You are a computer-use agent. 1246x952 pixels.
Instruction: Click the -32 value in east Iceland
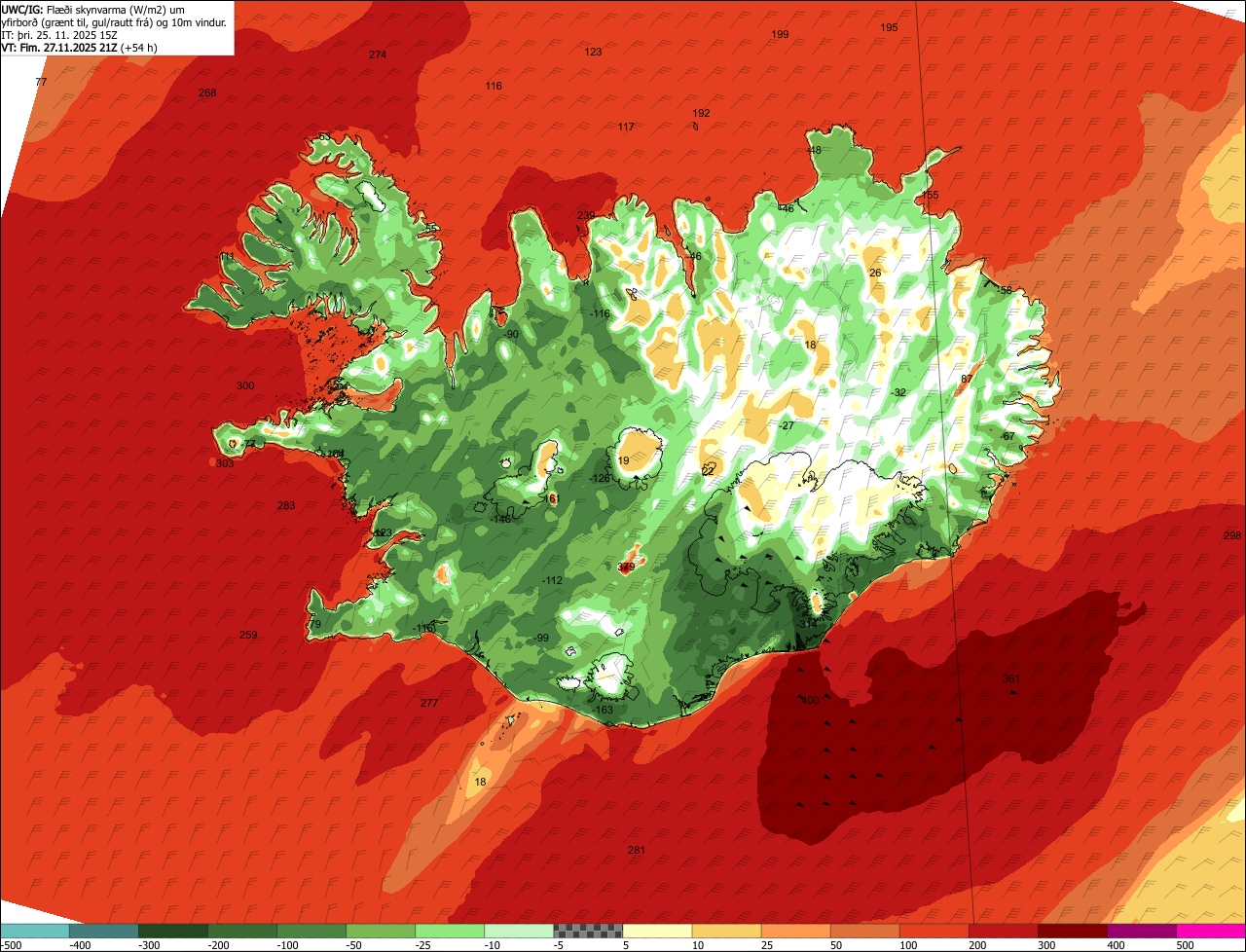click(x=899, y=392)
